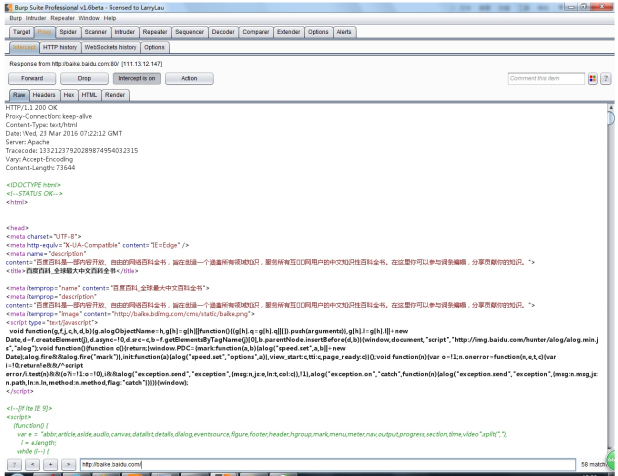This screenshot has height=476, width=618.
Task: Click the 'Vary: Accept-Encoding' header line
Action: [x=39, y=159]
